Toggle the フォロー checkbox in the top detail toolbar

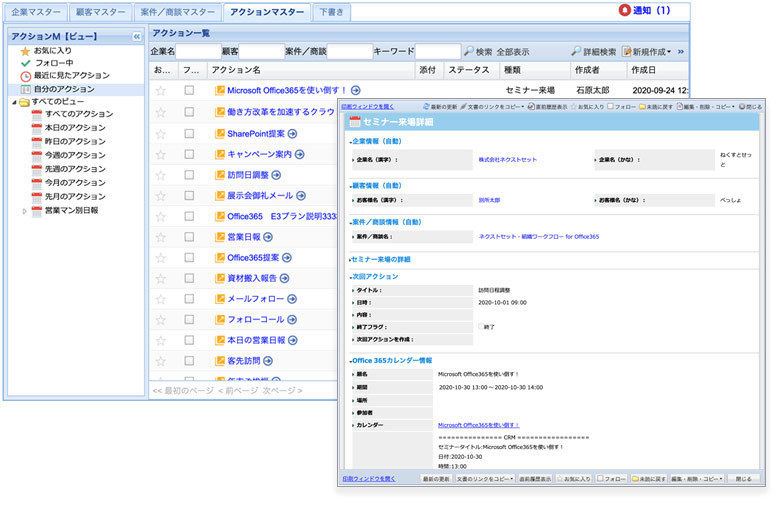[610, 106]
